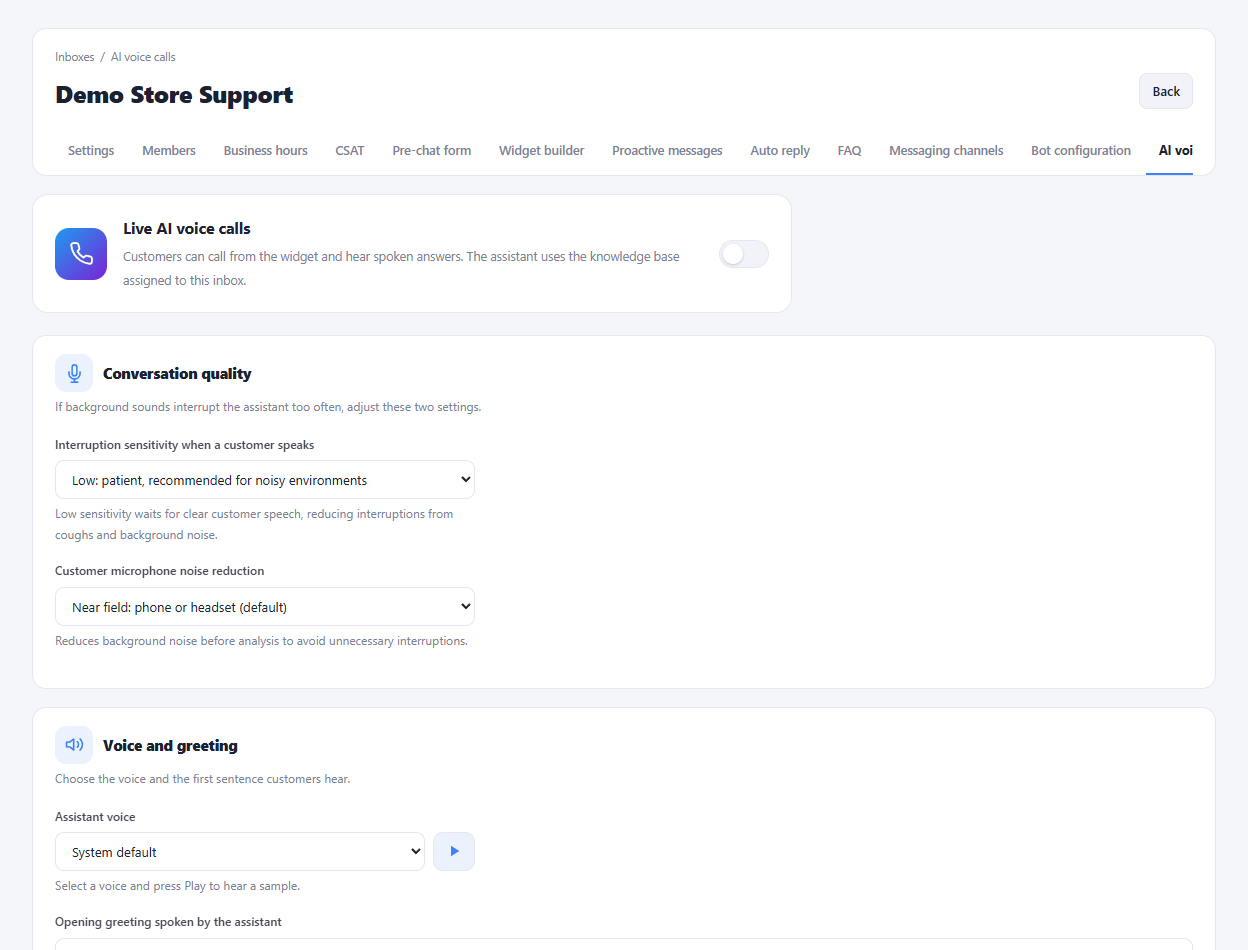This screenshot has height=950, width=1248.
Task: Click the hint about low sensitivity waiting for speech
Action: click(254, 524)
